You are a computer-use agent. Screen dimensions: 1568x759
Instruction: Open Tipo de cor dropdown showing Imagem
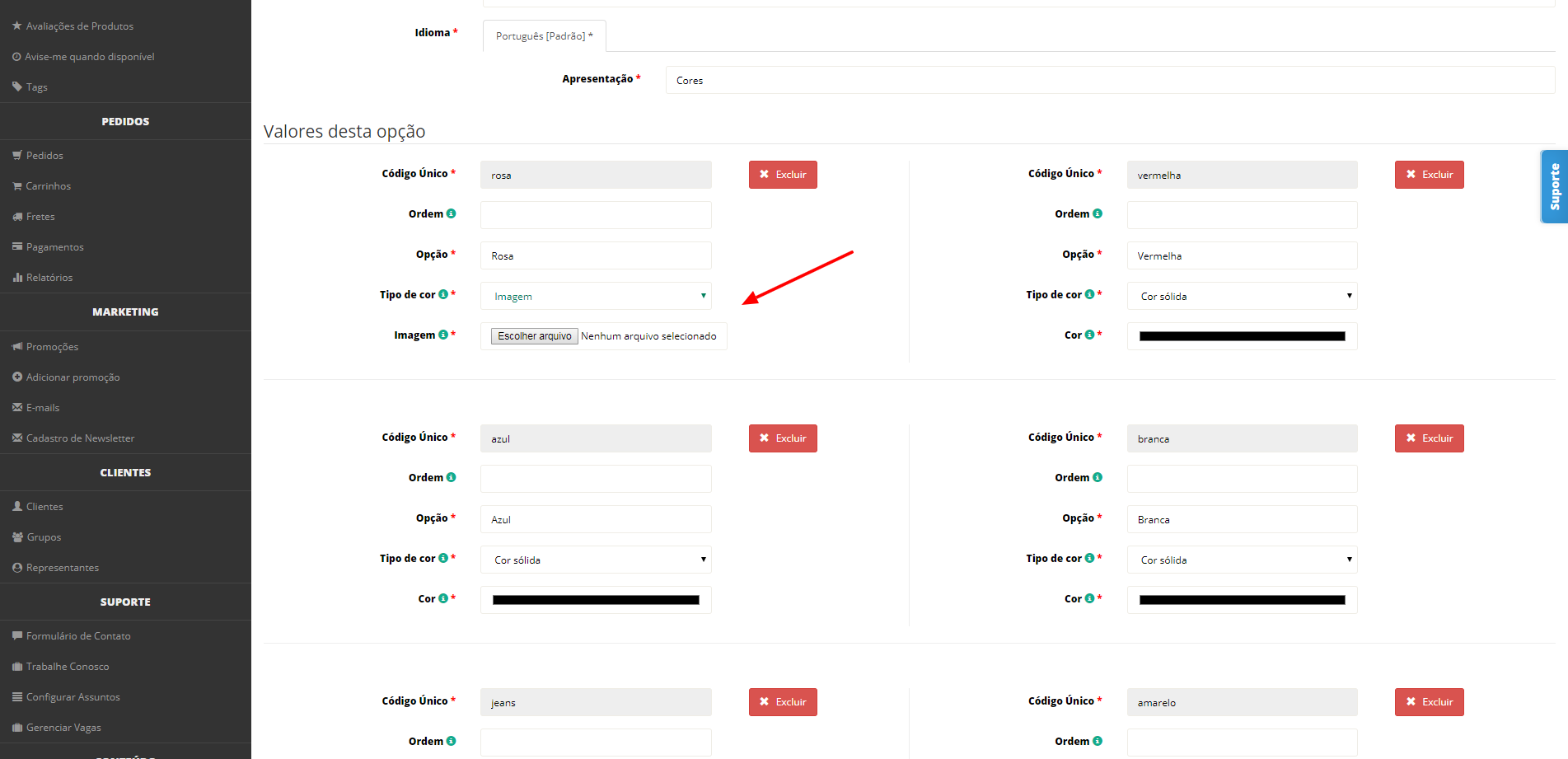coord(596,296)
